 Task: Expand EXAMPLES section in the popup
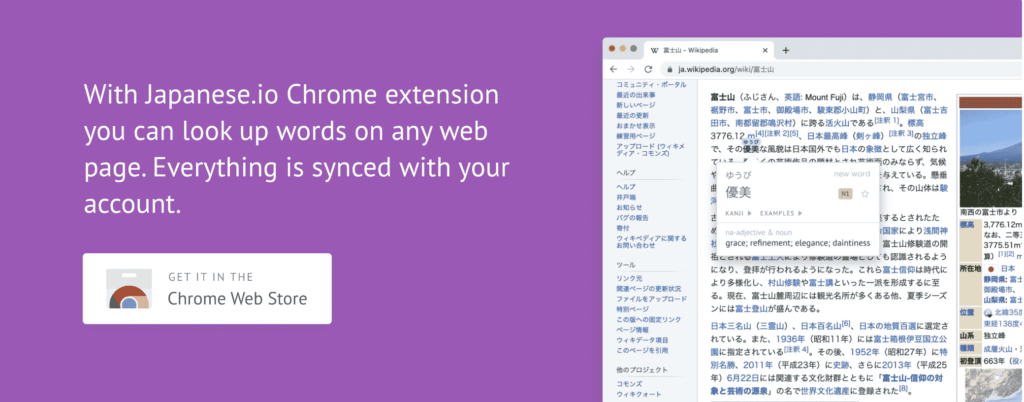tap(781, 213)
